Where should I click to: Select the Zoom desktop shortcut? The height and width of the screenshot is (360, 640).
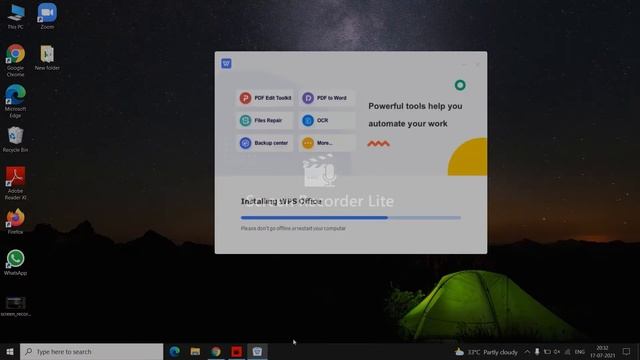pos(47,17)
